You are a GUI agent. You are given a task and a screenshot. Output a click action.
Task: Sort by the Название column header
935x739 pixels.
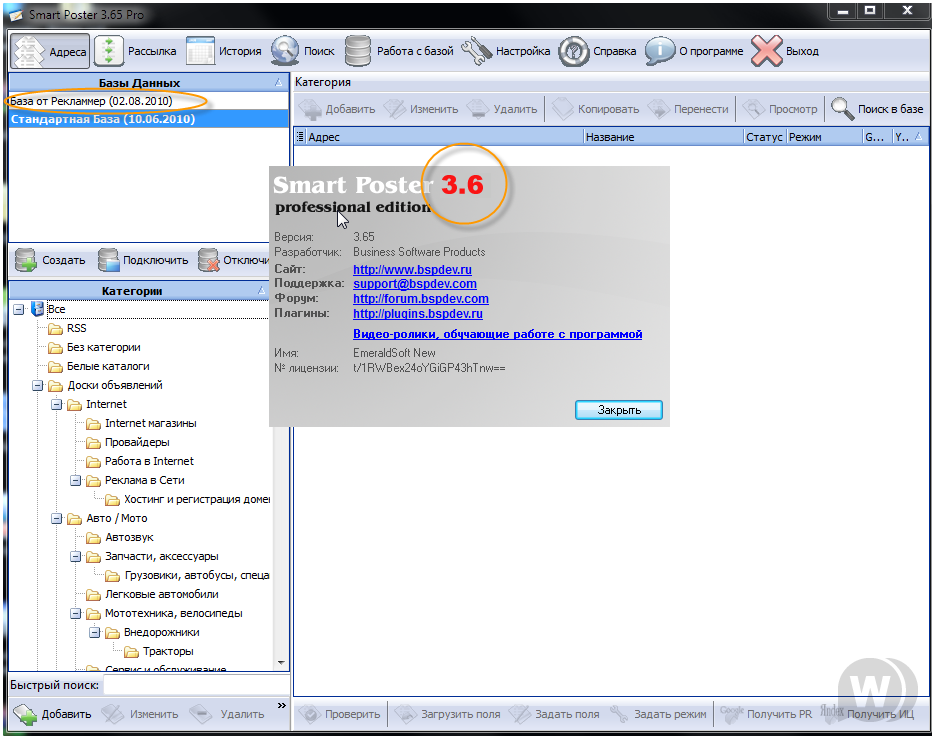pyautogui.click(x=663, y=137)
